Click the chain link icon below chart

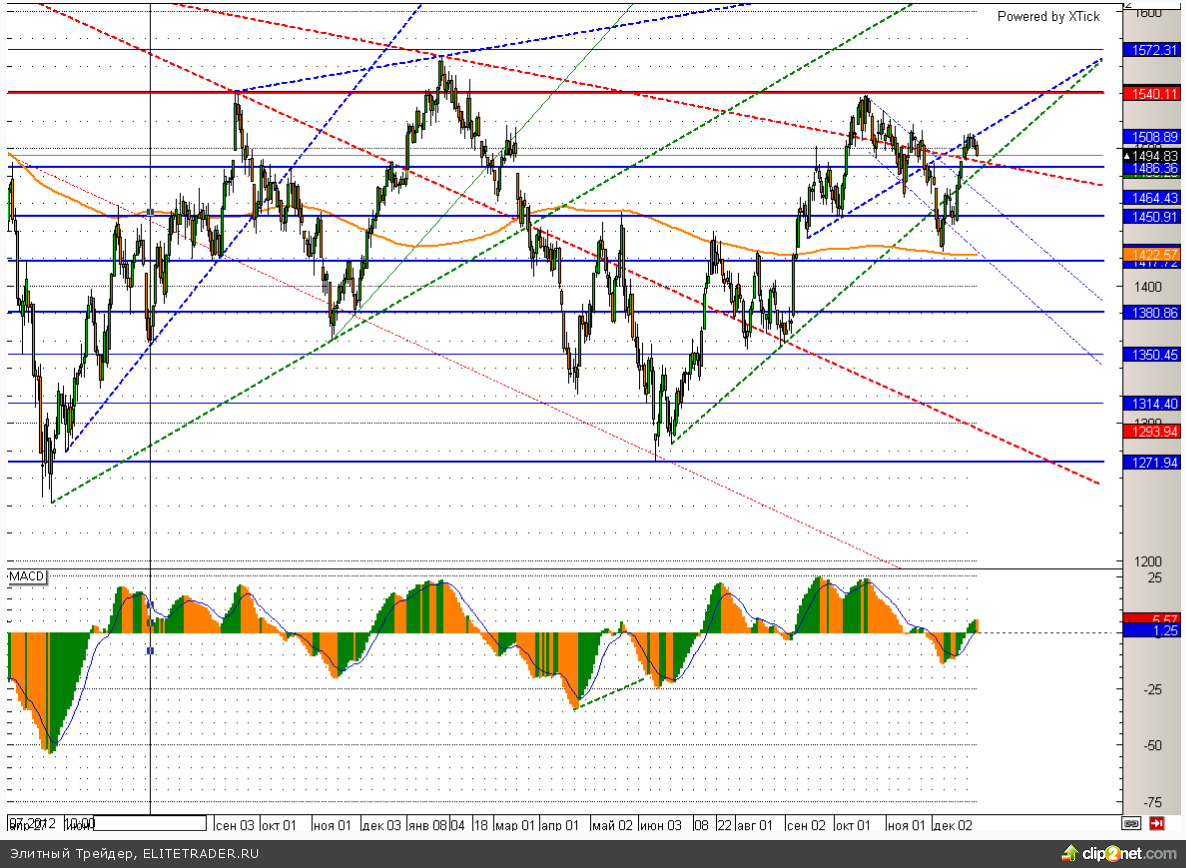pyautogui.click(x=1132, y=823)
